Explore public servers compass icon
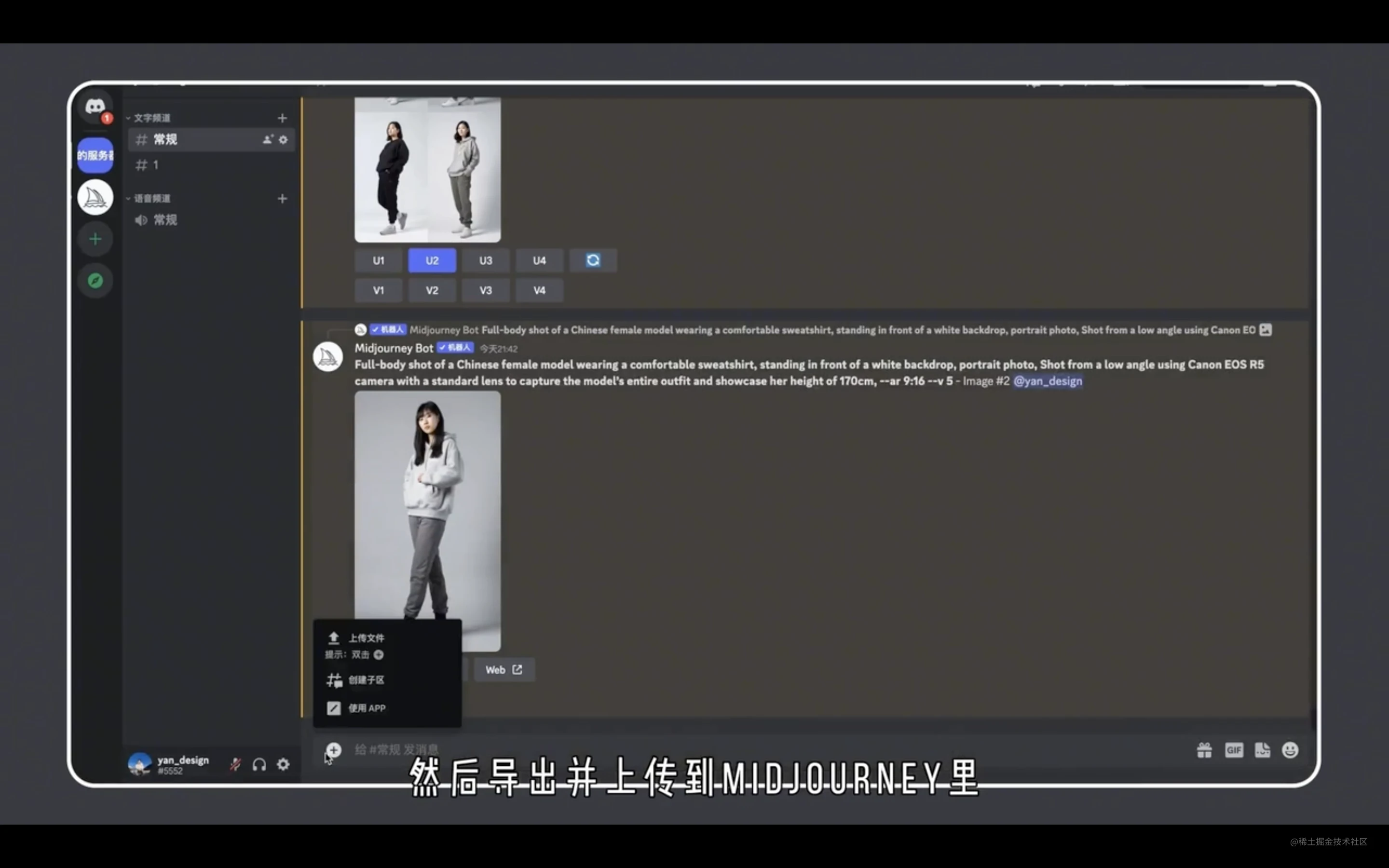The height and width of the screenshot is (868, 1389). pos(95,281)
